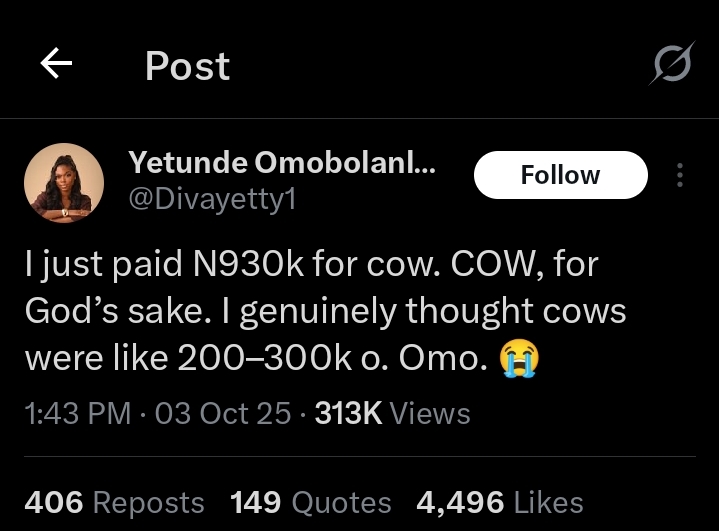Go back using the left arrow
Screen dimensions: 719x531
(56, 65)
